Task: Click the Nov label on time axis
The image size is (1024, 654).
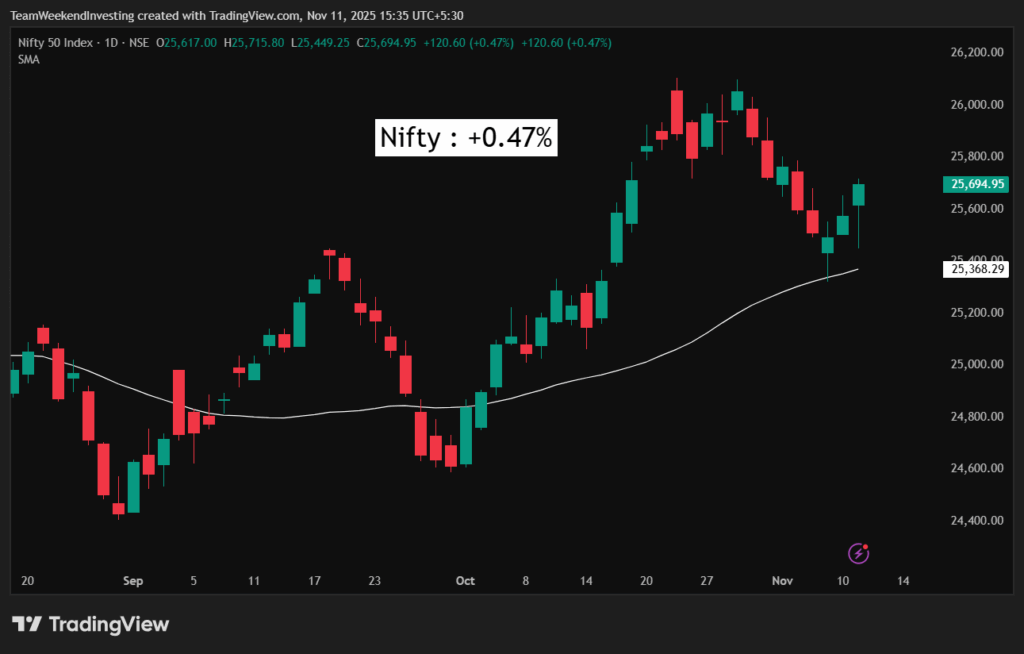Action: [x=782, y=580]
